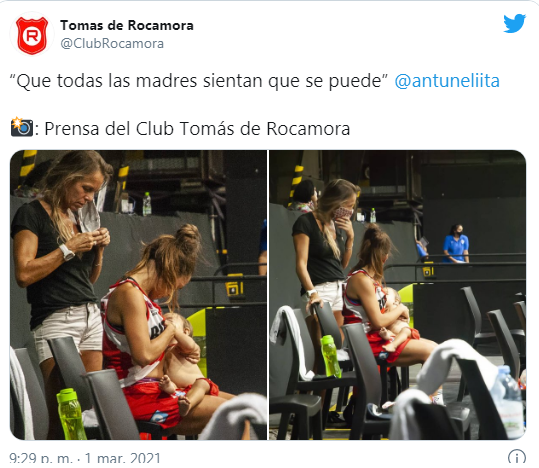The image size is (539, 468).
Task: Open the @ClubRocamora handle
Action: (112, 44)
